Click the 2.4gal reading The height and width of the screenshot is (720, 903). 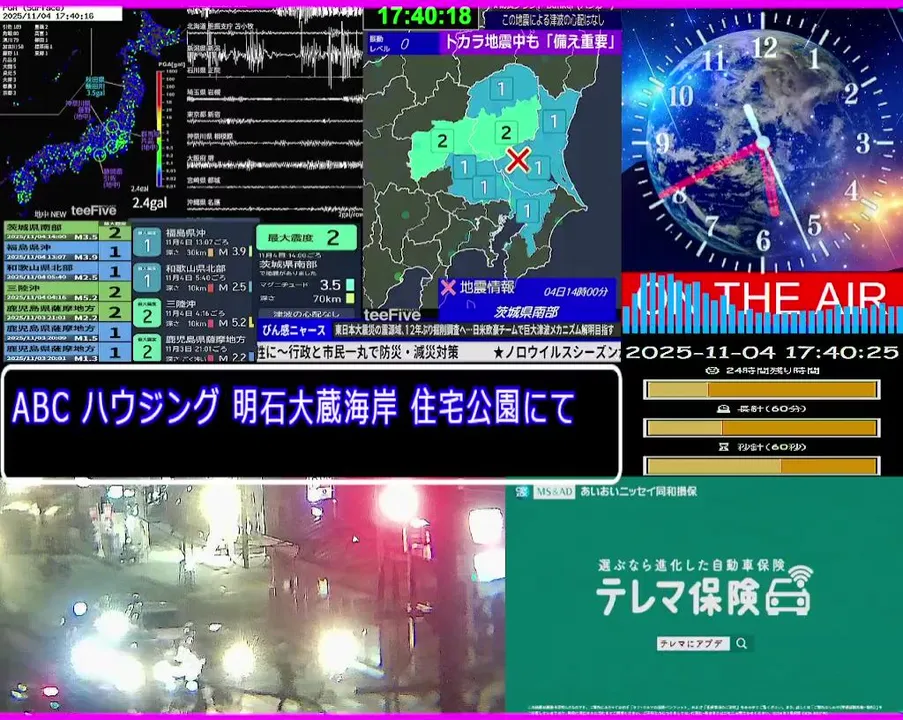(150, 202)
